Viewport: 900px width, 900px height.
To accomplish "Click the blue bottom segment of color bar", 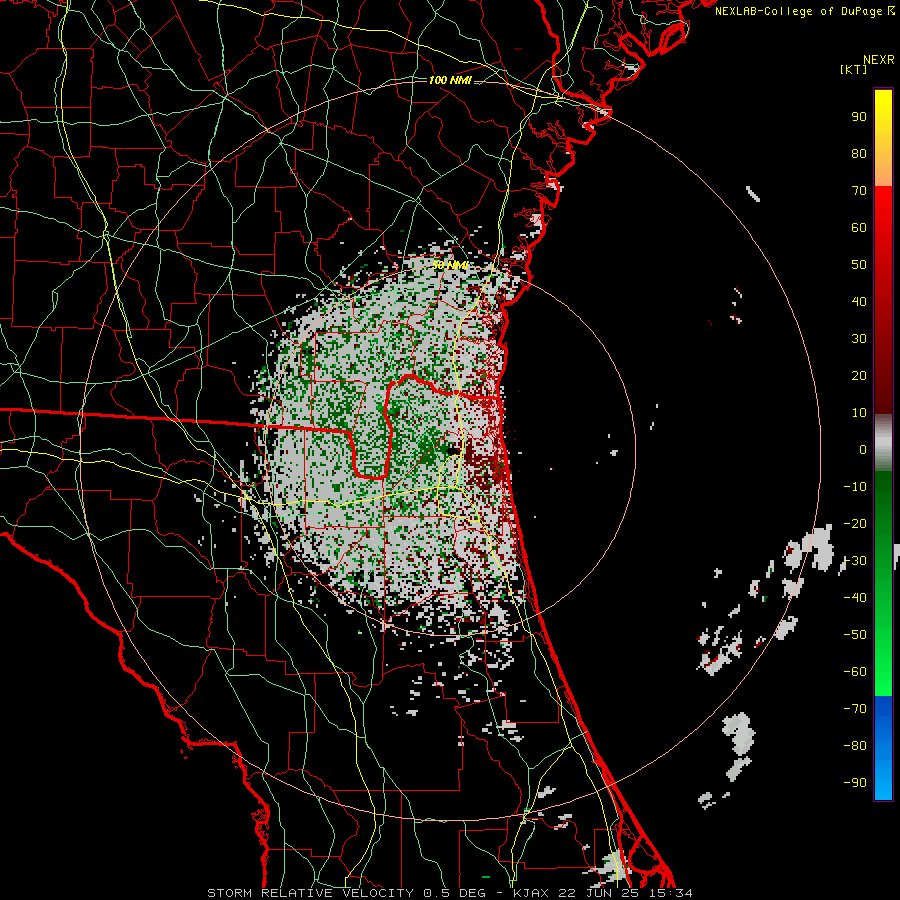I will pos(883,748).
